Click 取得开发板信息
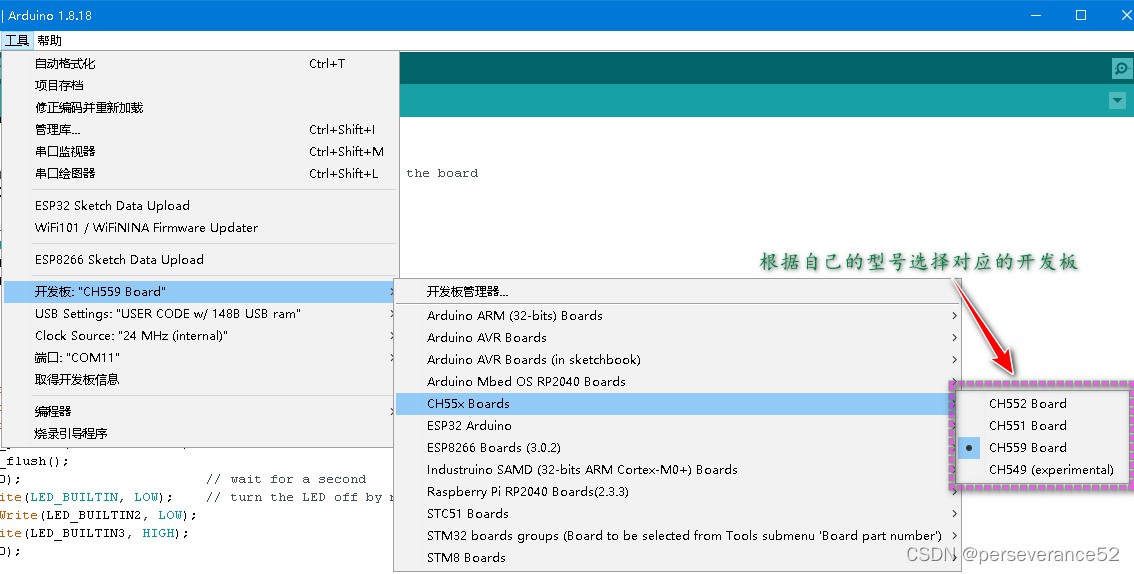 tap(200, 380)
